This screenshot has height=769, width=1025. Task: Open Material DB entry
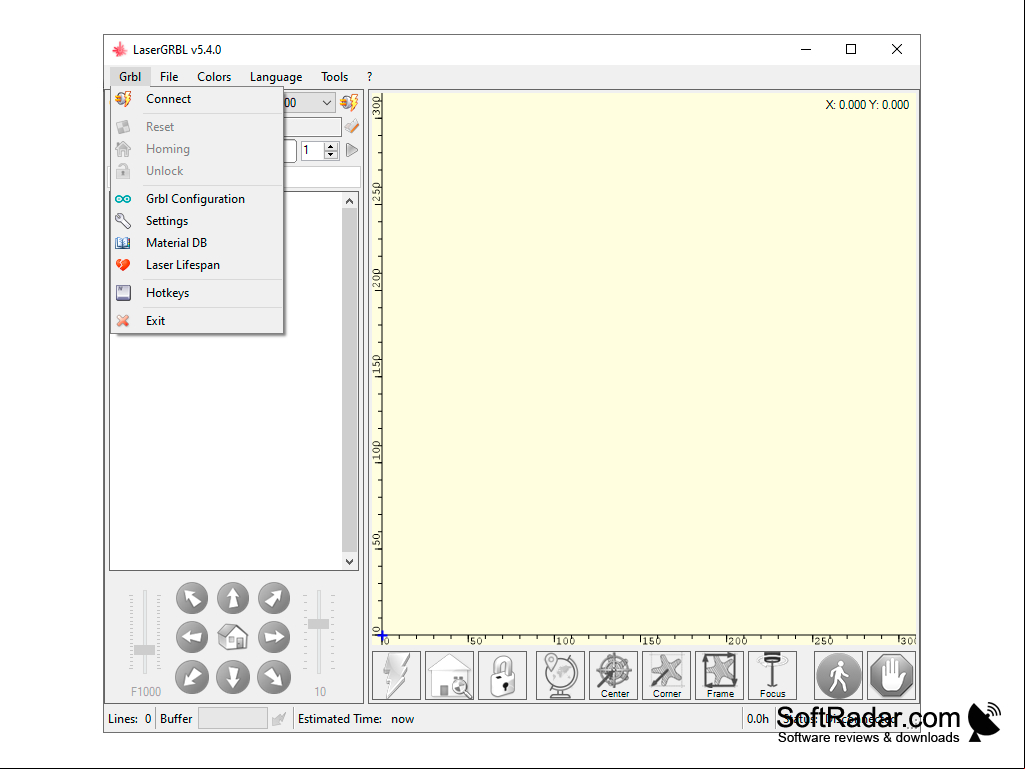pyautogui.click(x=197, y=243)
